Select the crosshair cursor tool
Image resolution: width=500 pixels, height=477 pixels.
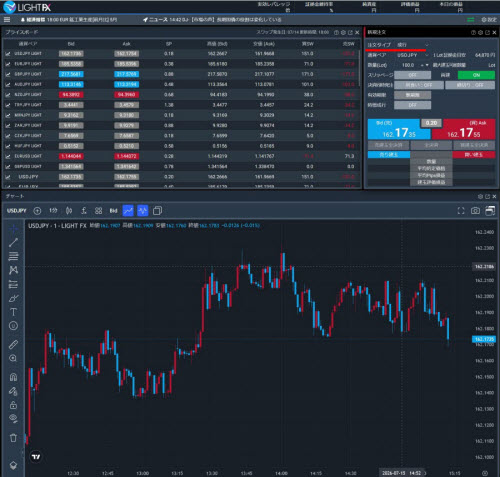pos(13,229)
